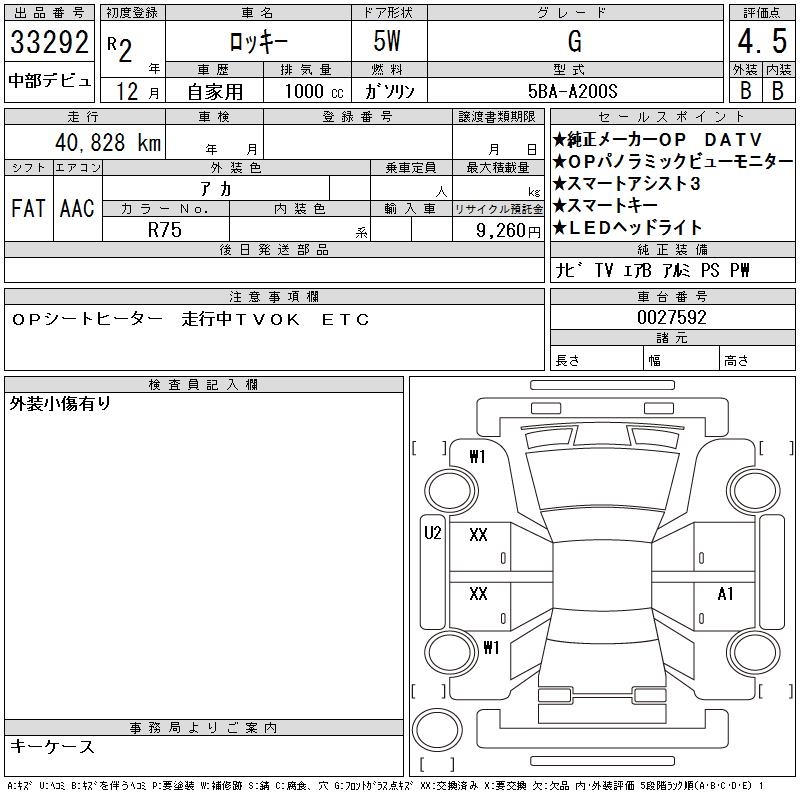
Task: Click the fuel type ガソリン
Action: click(x=389, y=92)
